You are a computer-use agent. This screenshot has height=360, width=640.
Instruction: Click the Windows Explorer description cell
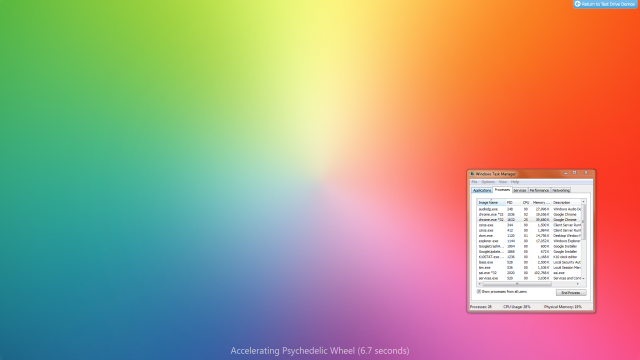click(567, 241)
